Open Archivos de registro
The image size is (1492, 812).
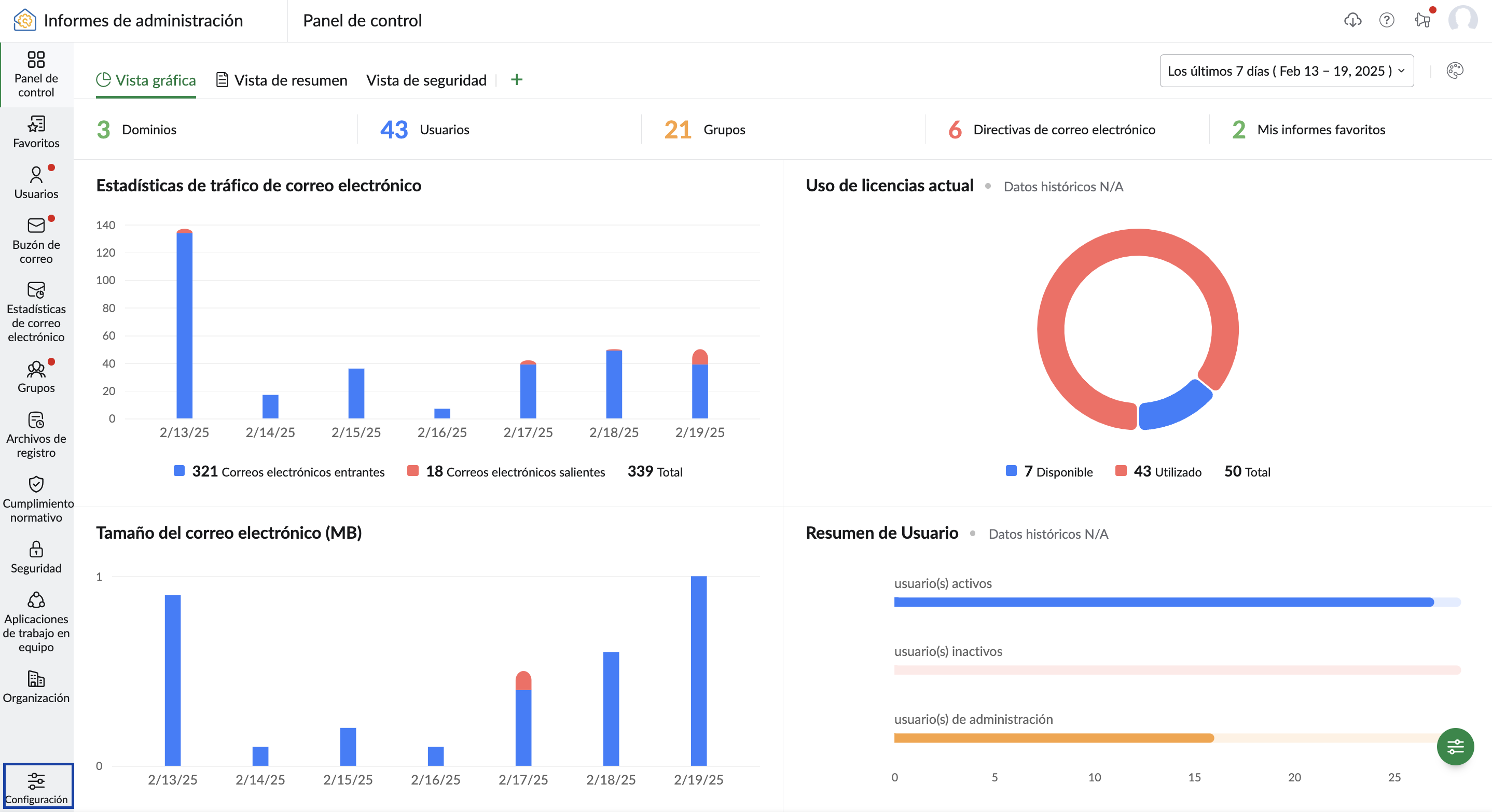pyautogui.click(x=36, y=434)
